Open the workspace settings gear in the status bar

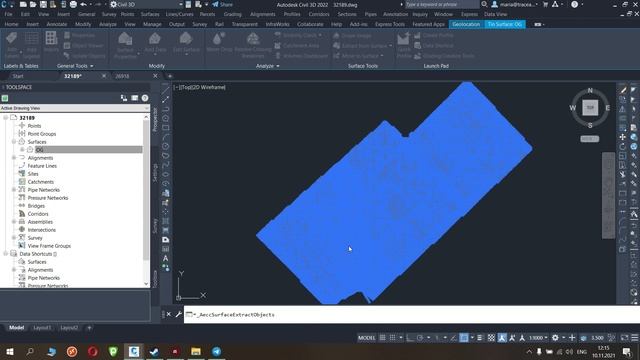point(555,338)
